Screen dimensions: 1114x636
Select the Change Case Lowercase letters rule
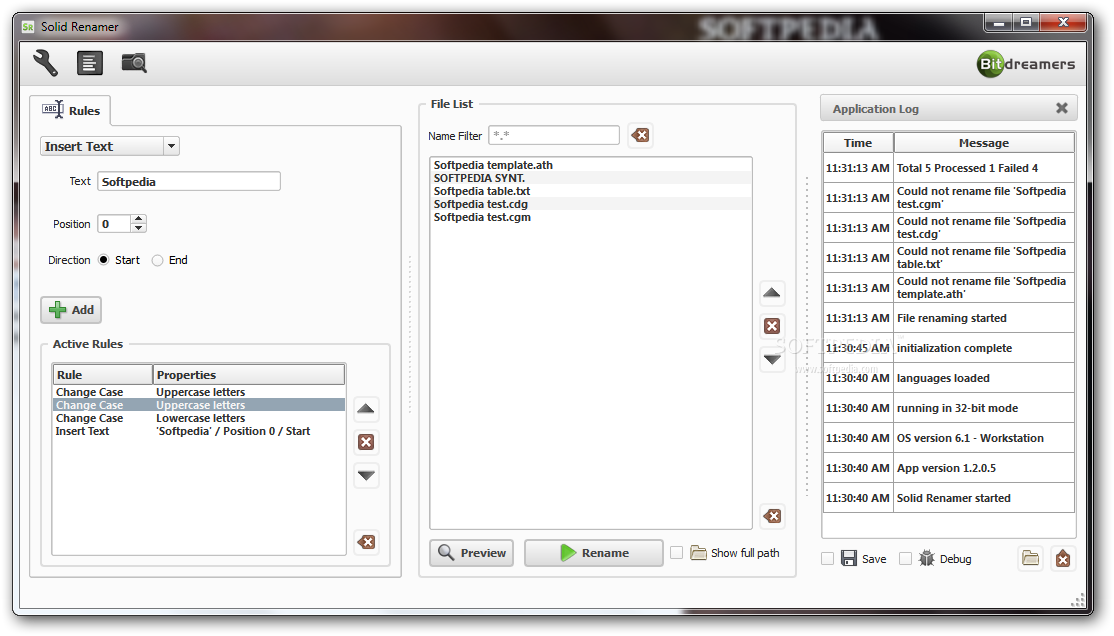pyautogui.click(x=199, y=418)
